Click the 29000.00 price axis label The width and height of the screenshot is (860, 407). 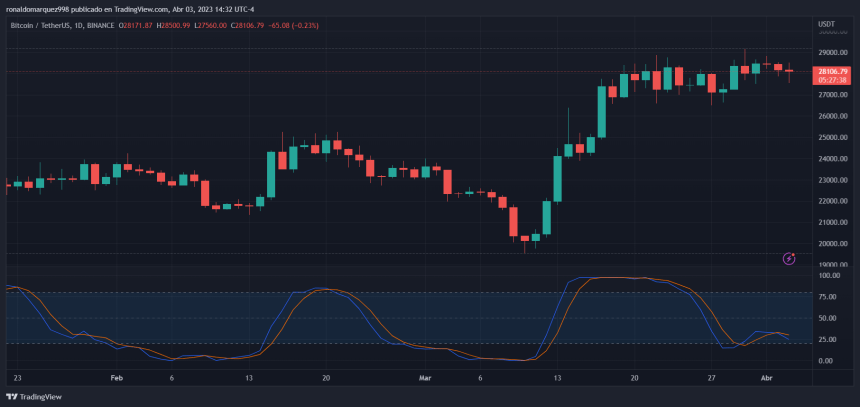(x=832, y=52)
